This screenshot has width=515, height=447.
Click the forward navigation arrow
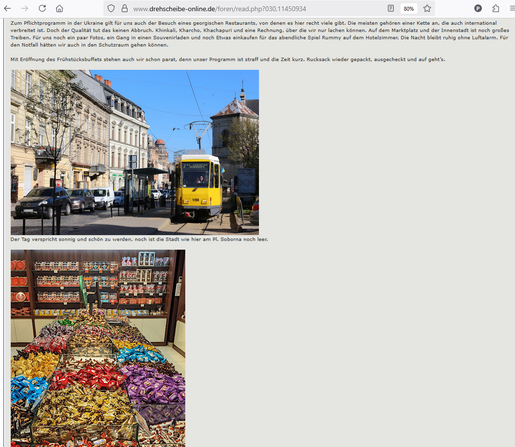(x=25, y=8)
